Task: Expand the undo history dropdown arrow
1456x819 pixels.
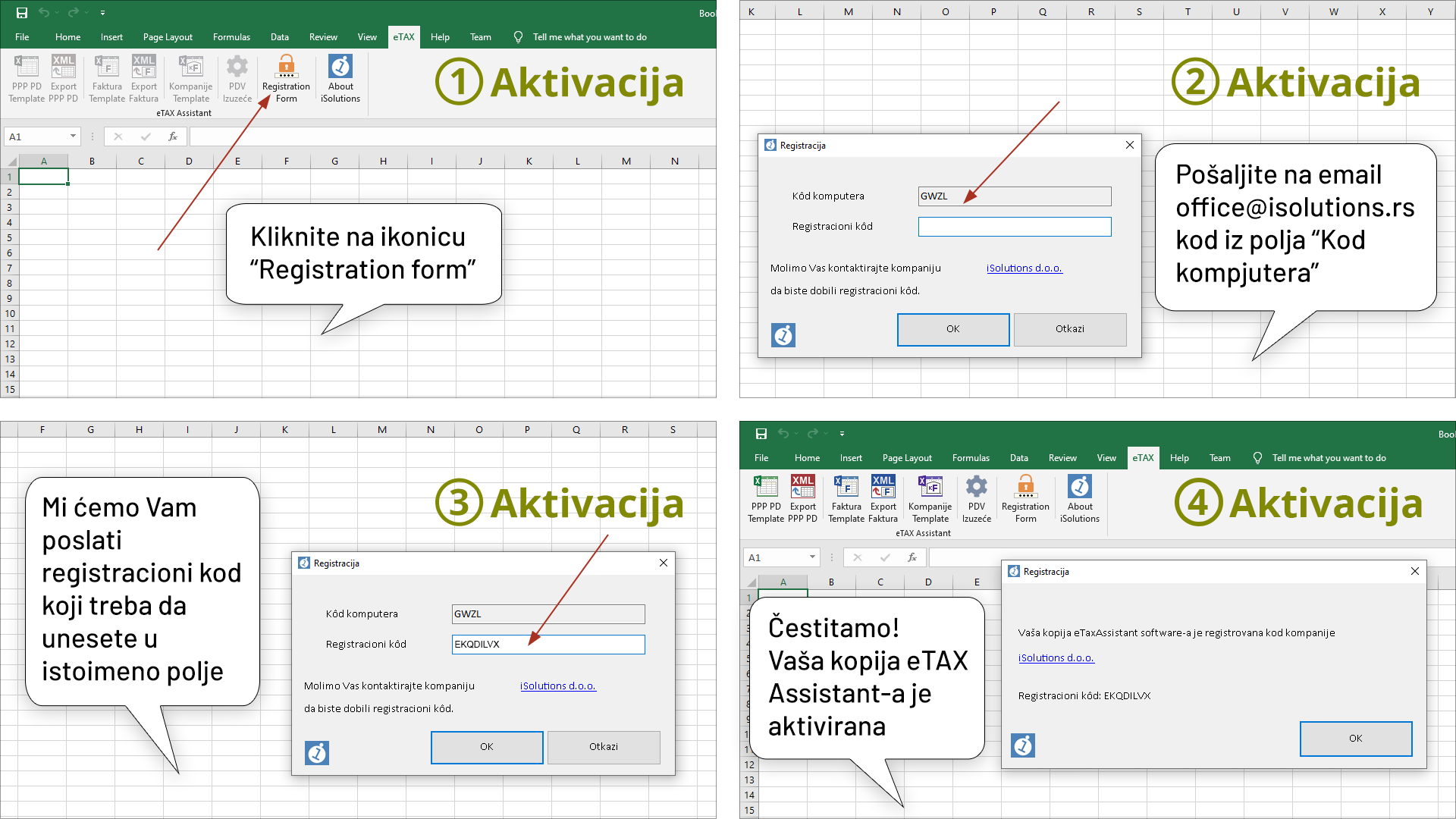Action: point(57,13)
